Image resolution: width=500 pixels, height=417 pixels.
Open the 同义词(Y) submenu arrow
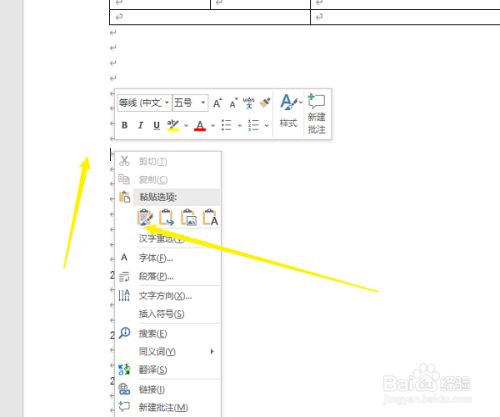click(212, 351)
